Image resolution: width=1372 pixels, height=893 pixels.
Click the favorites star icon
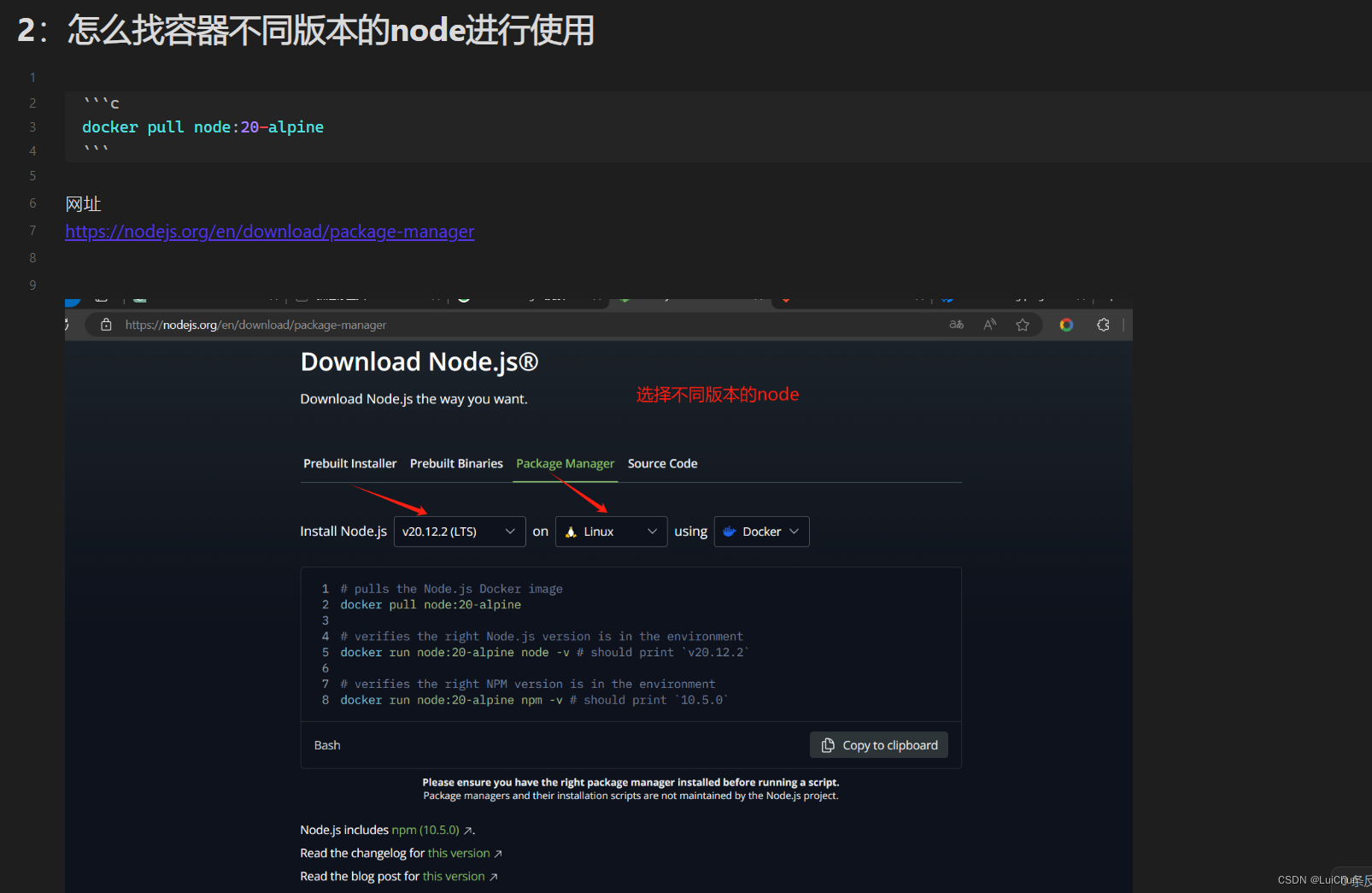coord(1023,325)
